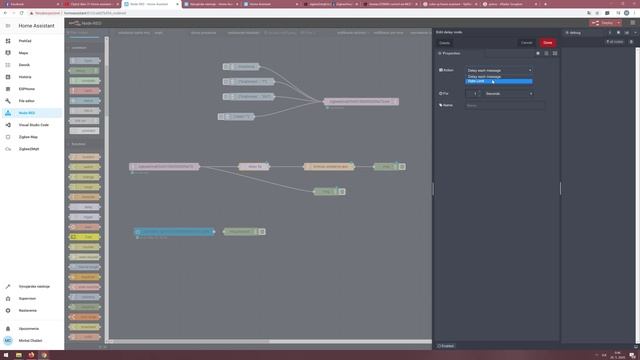Click the canvas horizontal scrollbar
The image size is (640, 360).
coord(269,342)
